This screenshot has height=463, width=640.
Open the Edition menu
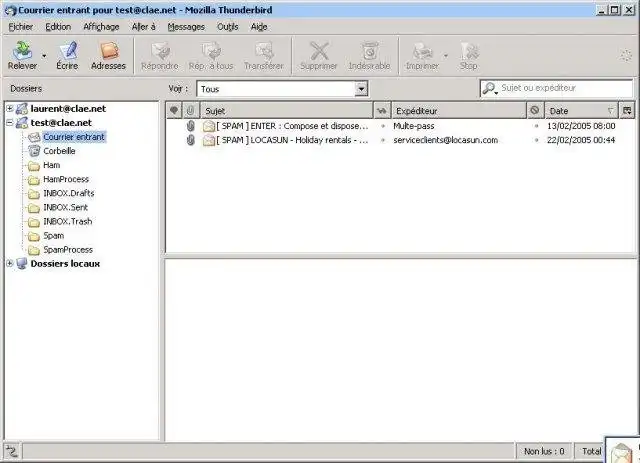[58, 27]
